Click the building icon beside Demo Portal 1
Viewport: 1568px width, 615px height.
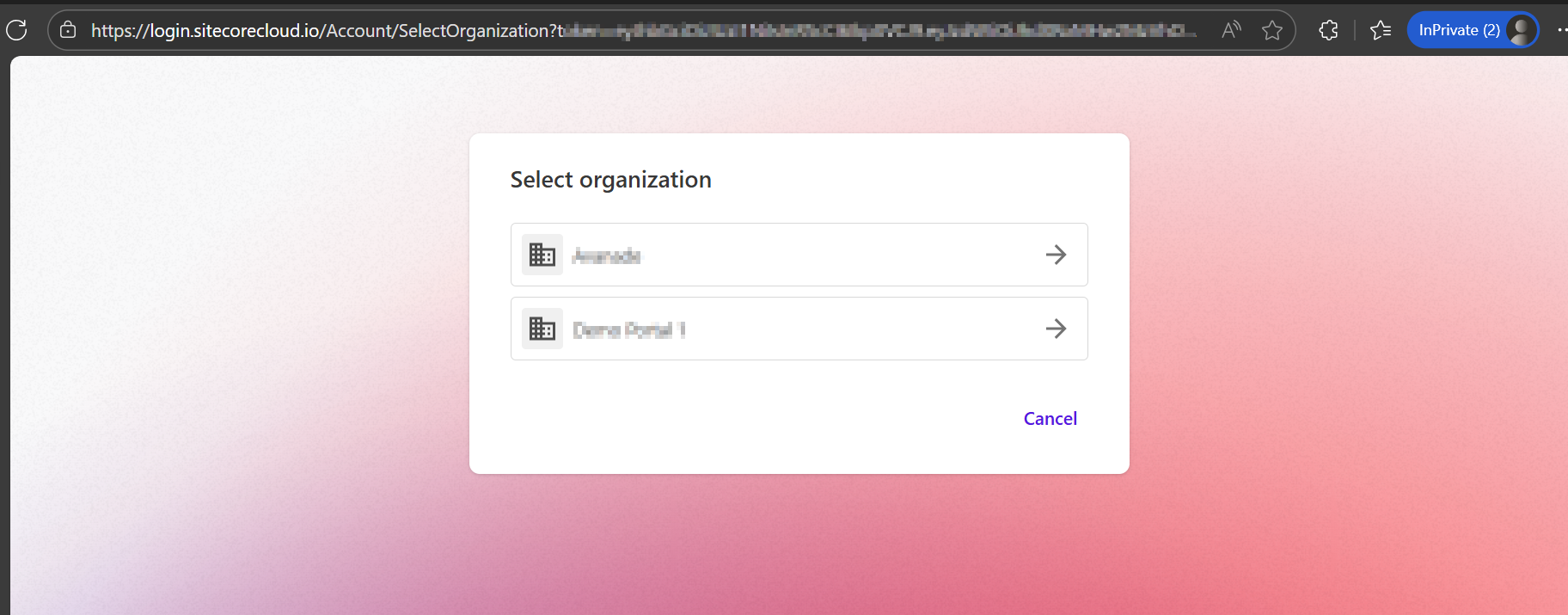click(542, 329)
